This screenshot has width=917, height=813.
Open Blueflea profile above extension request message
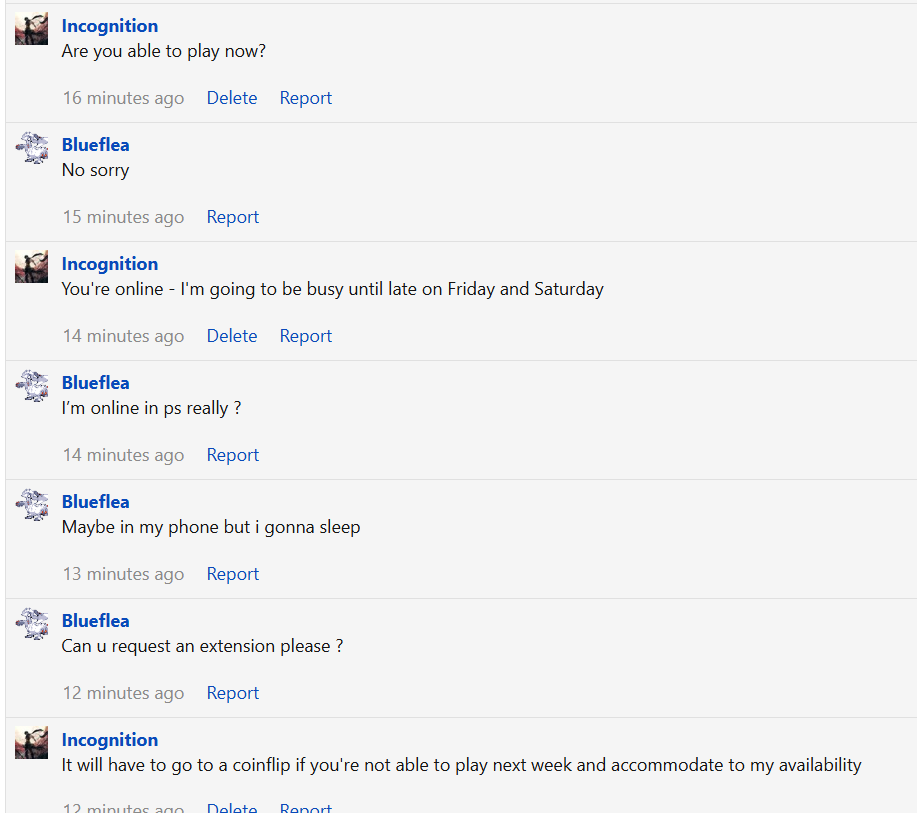point(95,621)
